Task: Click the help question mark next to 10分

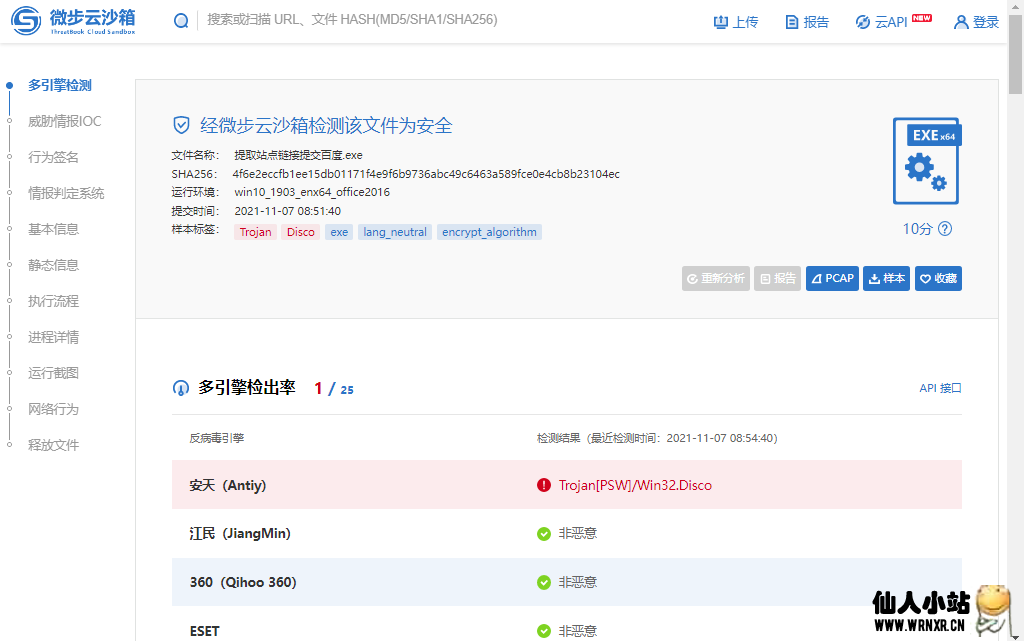Action: point(945,228)
